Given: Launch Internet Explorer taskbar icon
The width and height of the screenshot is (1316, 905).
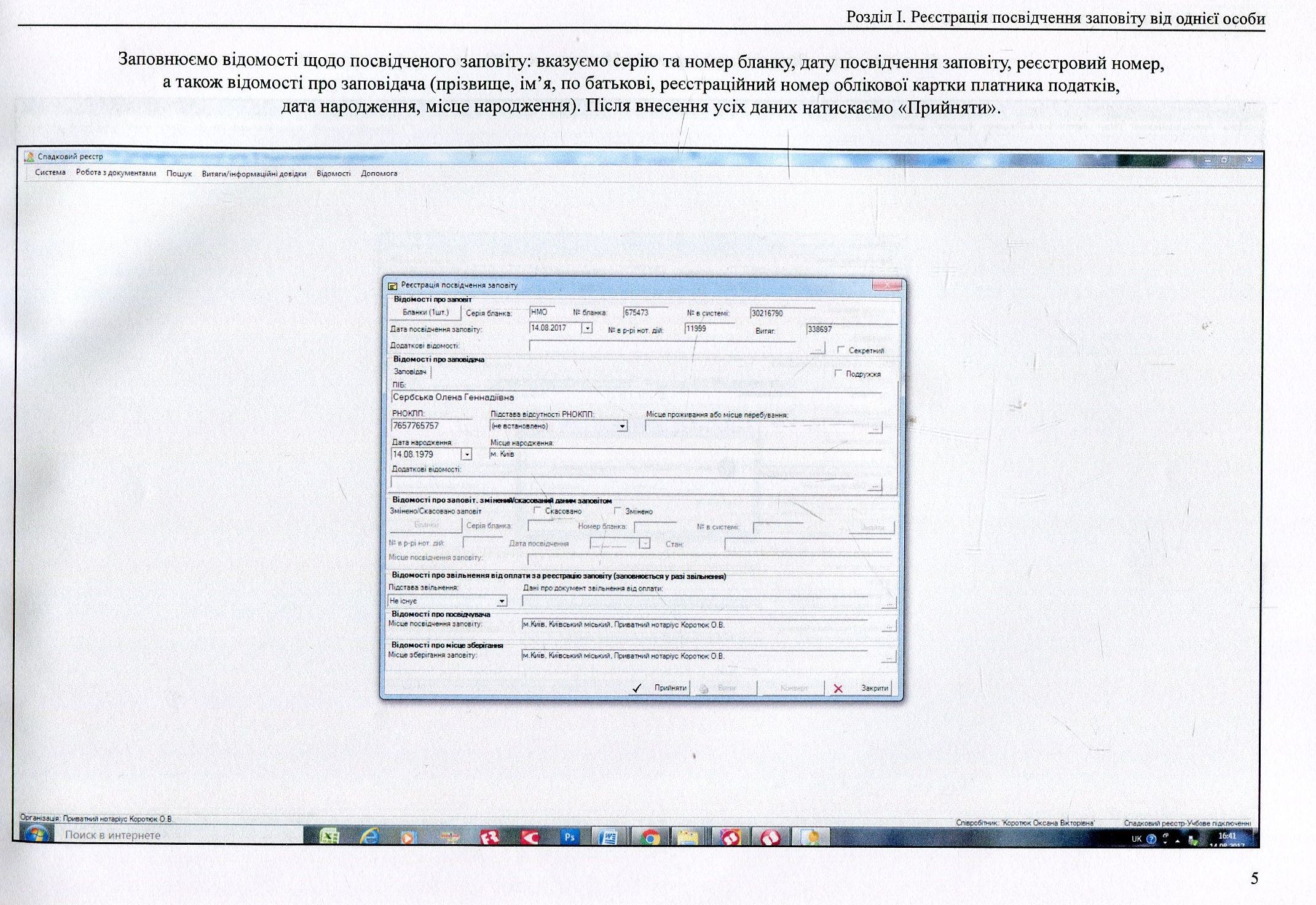Looking at the screenshot, I should click(x=369, y=837).
